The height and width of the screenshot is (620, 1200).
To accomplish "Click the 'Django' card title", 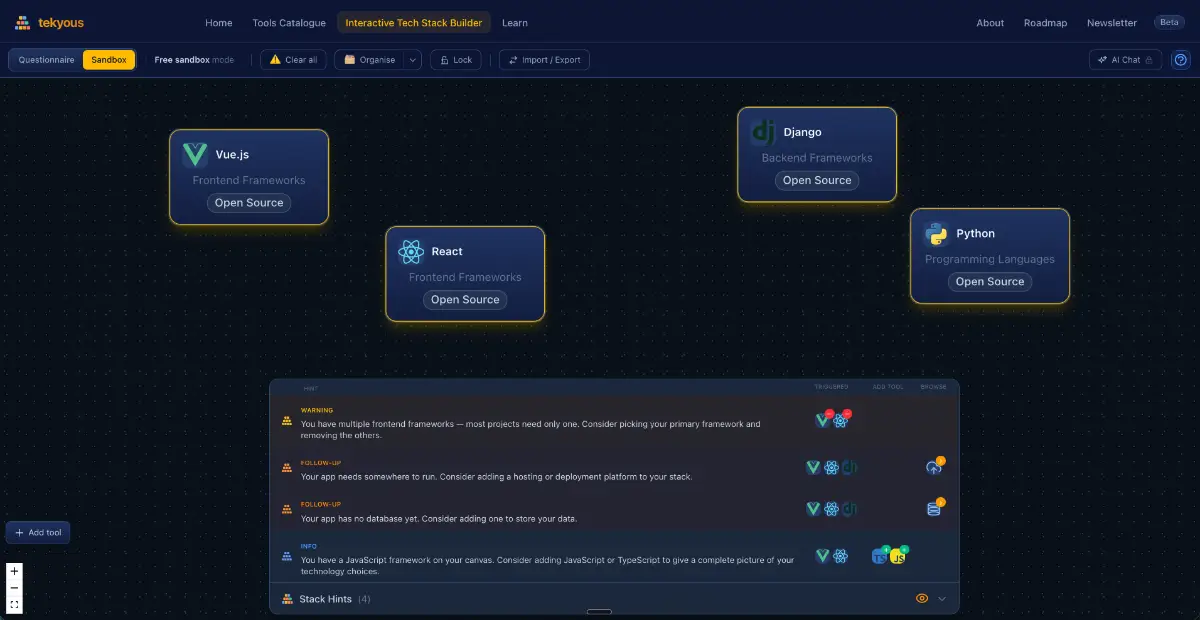I will pyautogui.click(x=802, y=132).
